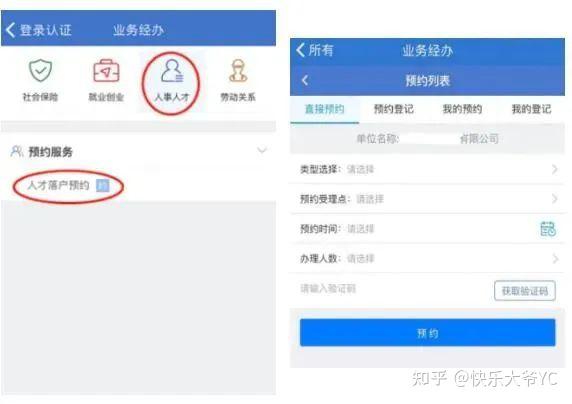Switch to the 预约登记 tab
The width and height of the screenshot is (572, 404).
click(x=394, y=109)
